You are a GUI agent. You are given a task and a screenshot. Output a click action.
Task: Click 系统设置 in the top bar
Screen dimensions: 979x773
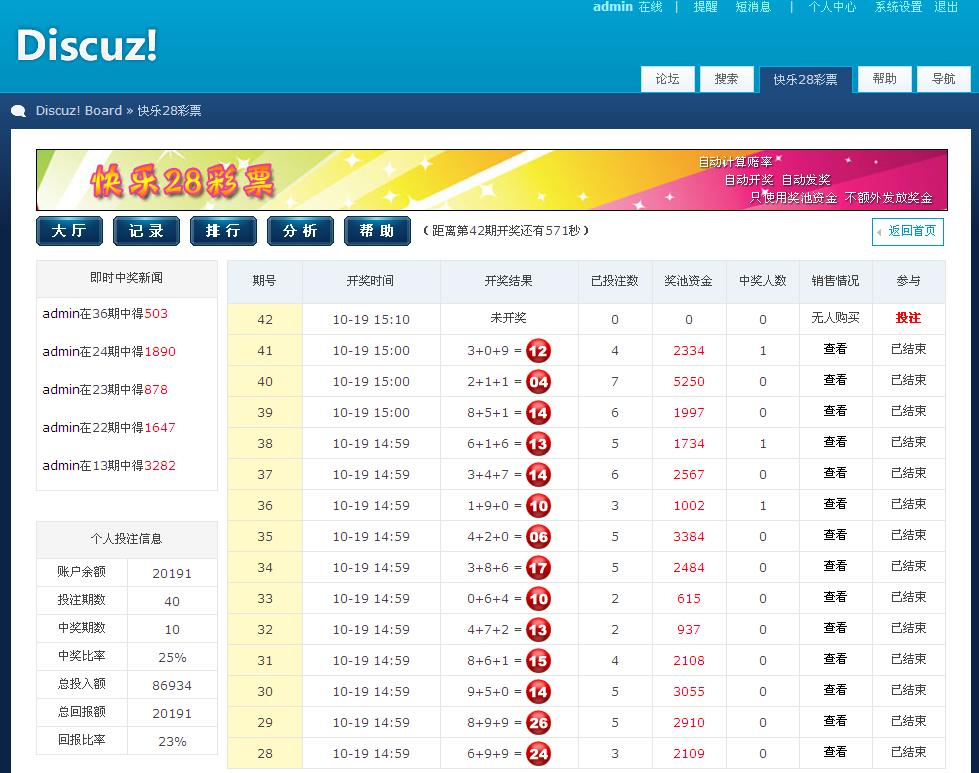tap(898, 7)
